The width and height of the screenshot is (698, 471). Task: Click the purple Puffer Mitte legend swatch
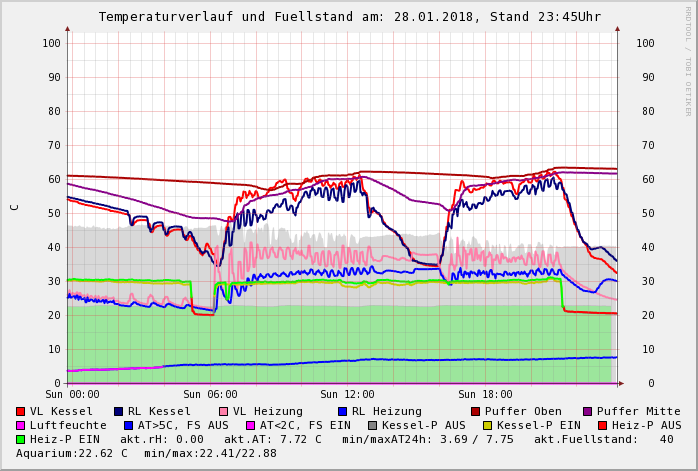coord(588,411)
